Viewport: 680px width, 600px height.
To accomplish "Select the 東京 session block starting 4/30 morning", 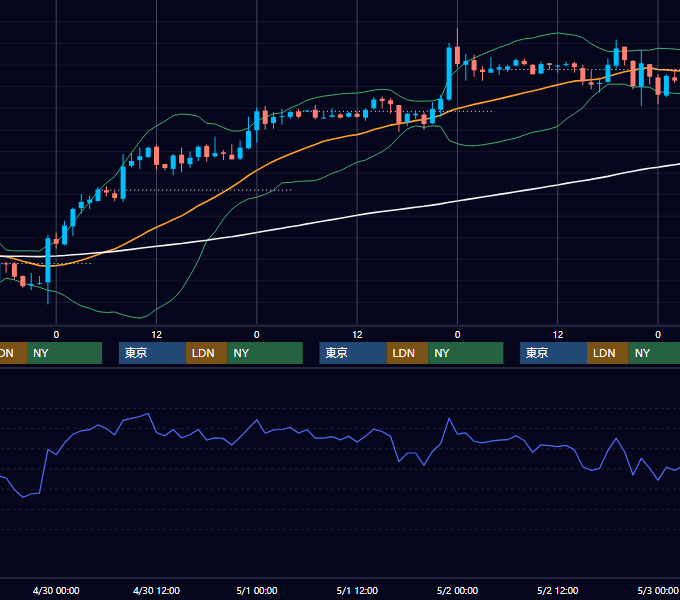I will tap(152, 353).
